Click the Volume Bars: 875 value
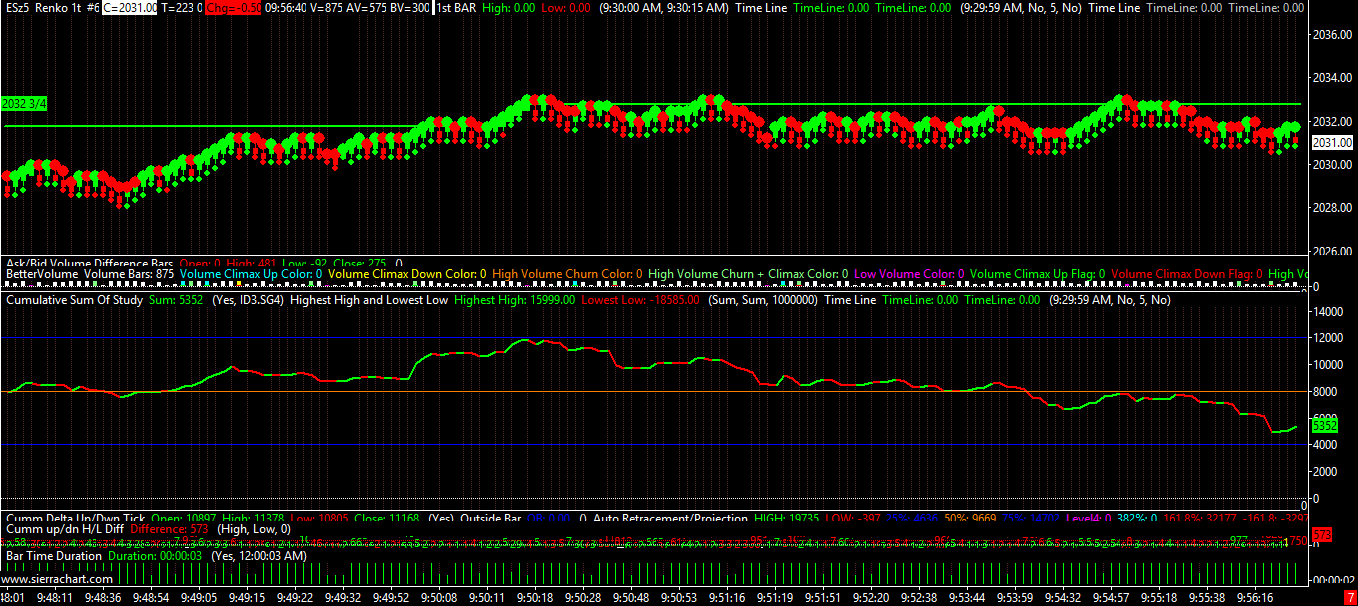 point(130,273)
